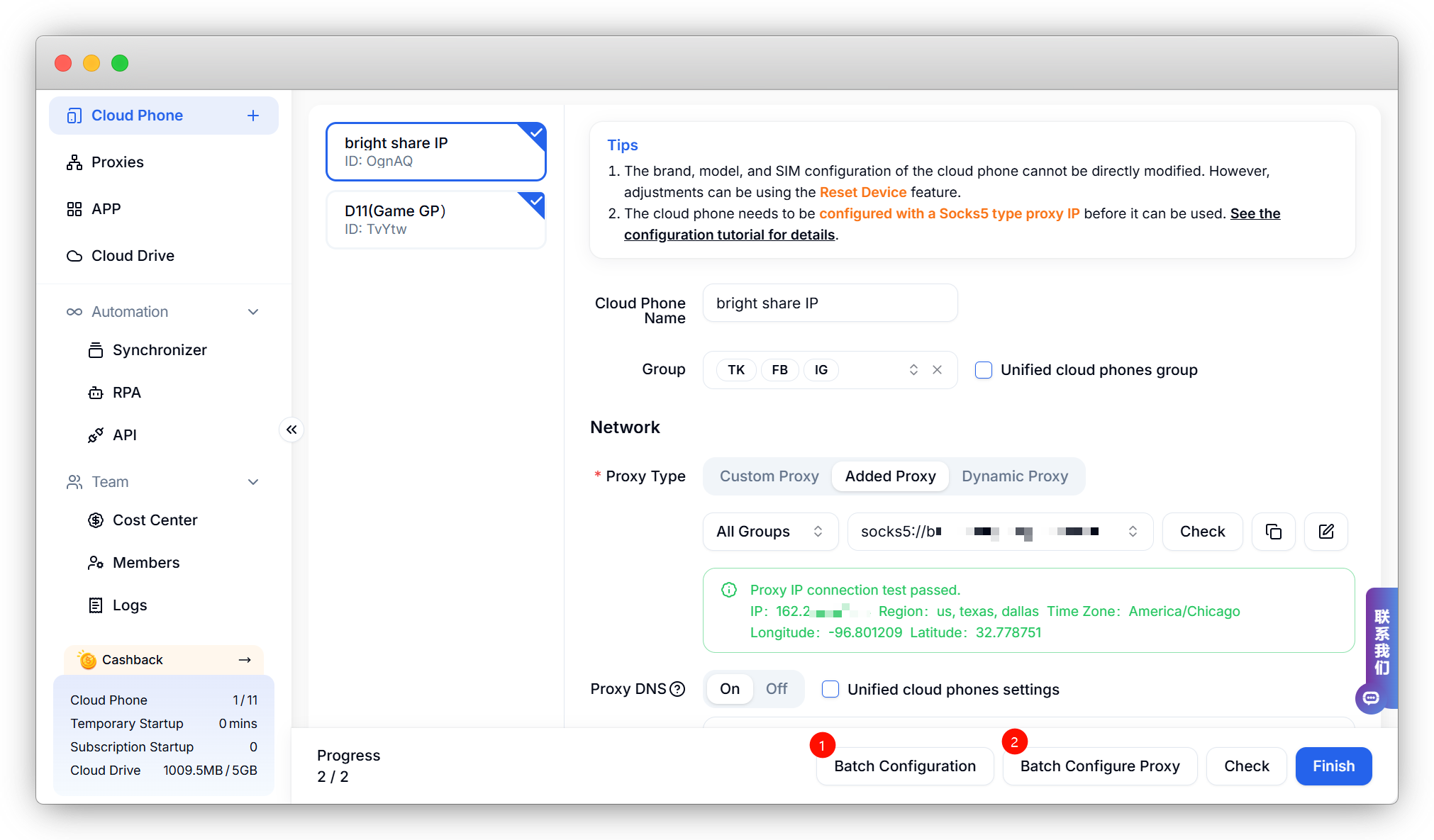The width and height of the screenshot is (1434, 840).
Task: Open the Synchronizer page
Action: (x=159, y=350)
